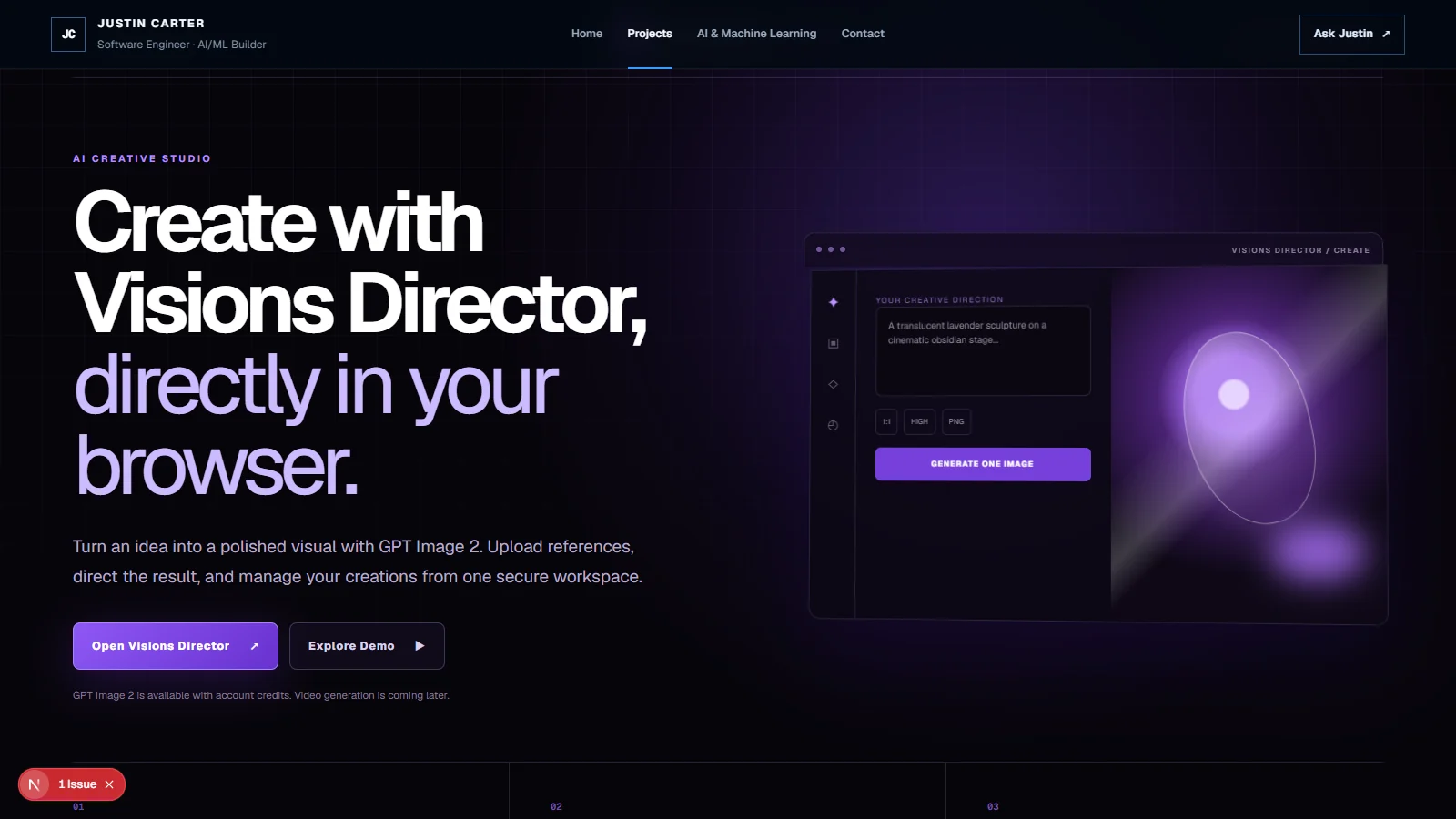Click the Justin Carter site name
The width and height of the screenshot is (1456, 819).
(x=151, y=24)
